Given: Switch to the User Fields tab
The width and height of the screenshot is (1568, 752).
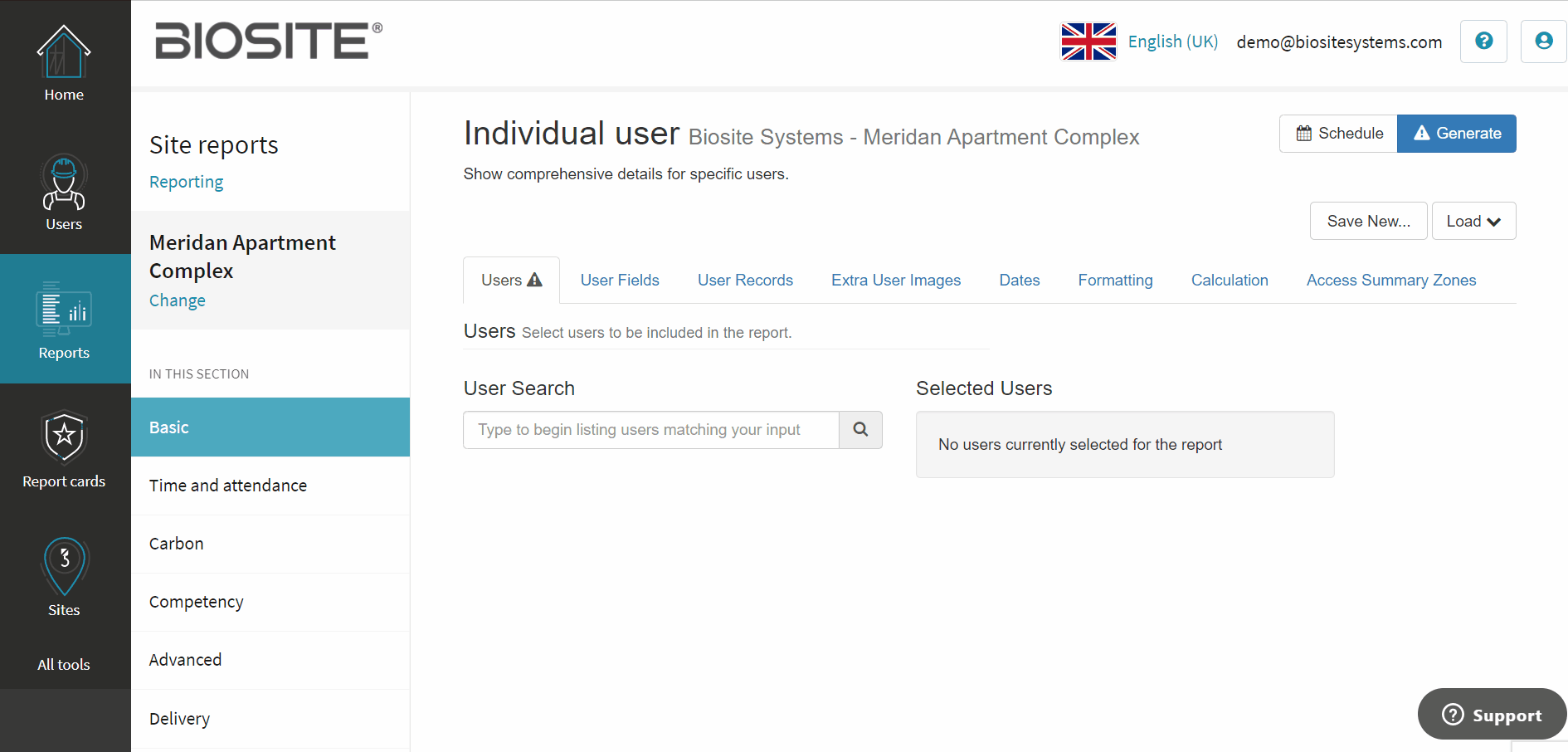Looking at the screenshot, I should [x=620, y=281].
